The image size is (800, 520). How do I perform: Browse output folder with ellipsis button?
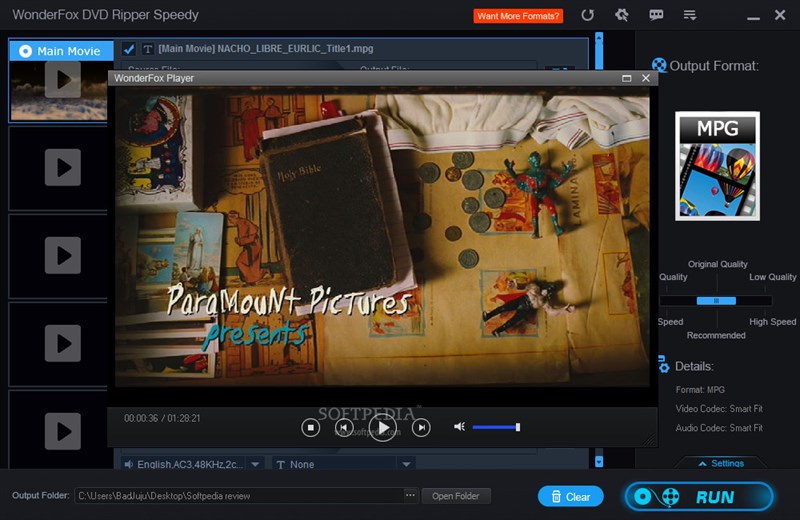(x=410, y=496)
